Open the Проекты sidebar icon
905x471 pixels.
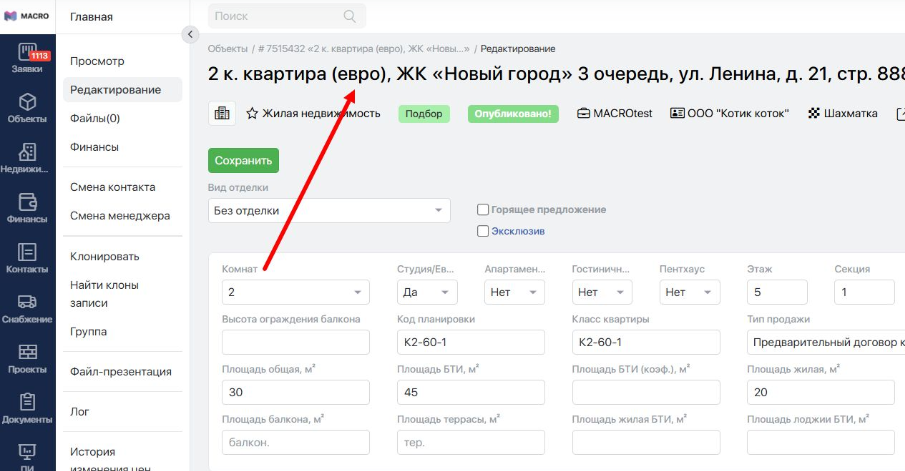pyautogui.click(x=27, y=352)
